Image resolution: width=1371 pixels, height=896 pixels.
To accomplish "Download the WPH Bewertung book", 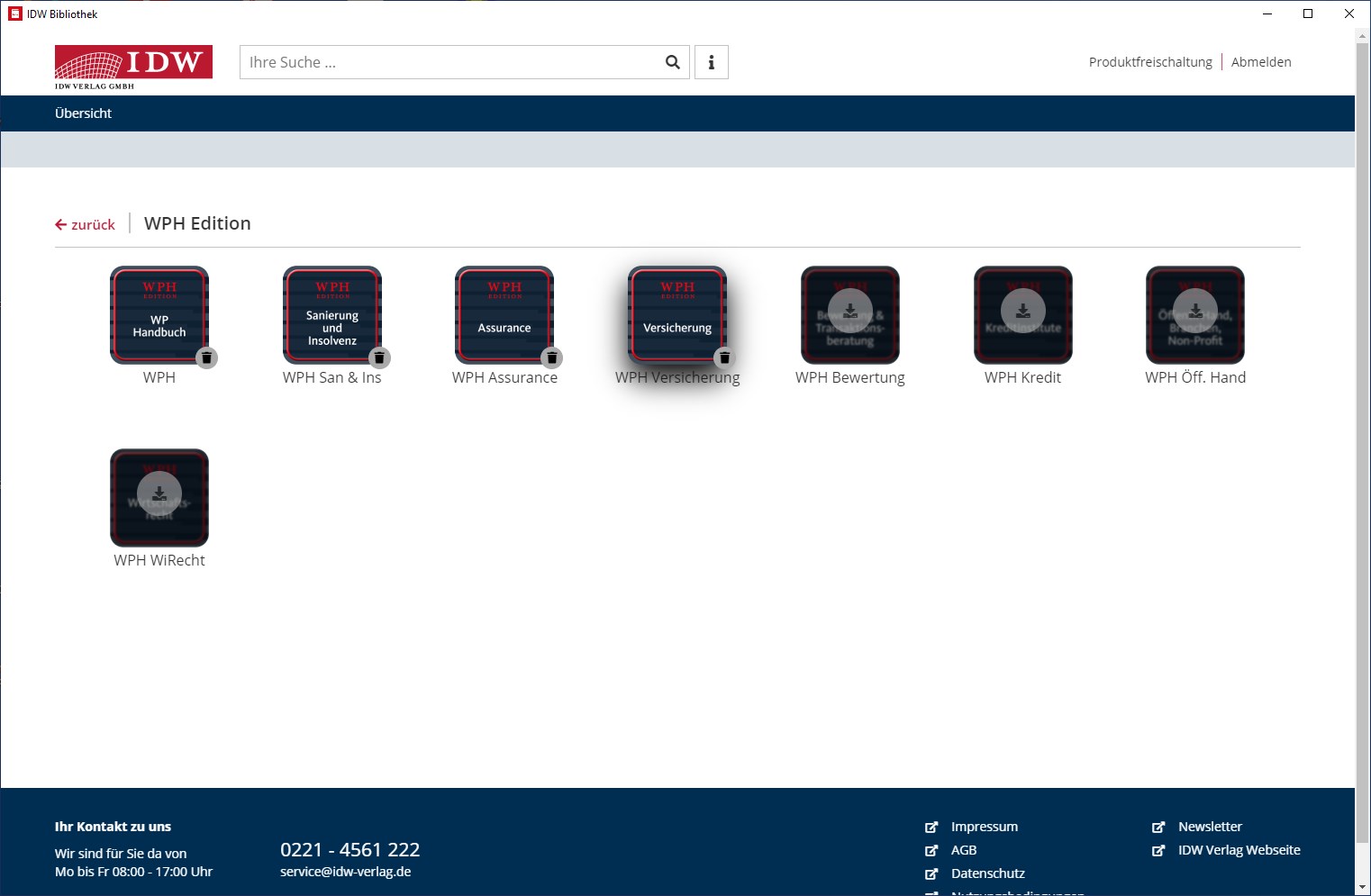I will 850,311.
